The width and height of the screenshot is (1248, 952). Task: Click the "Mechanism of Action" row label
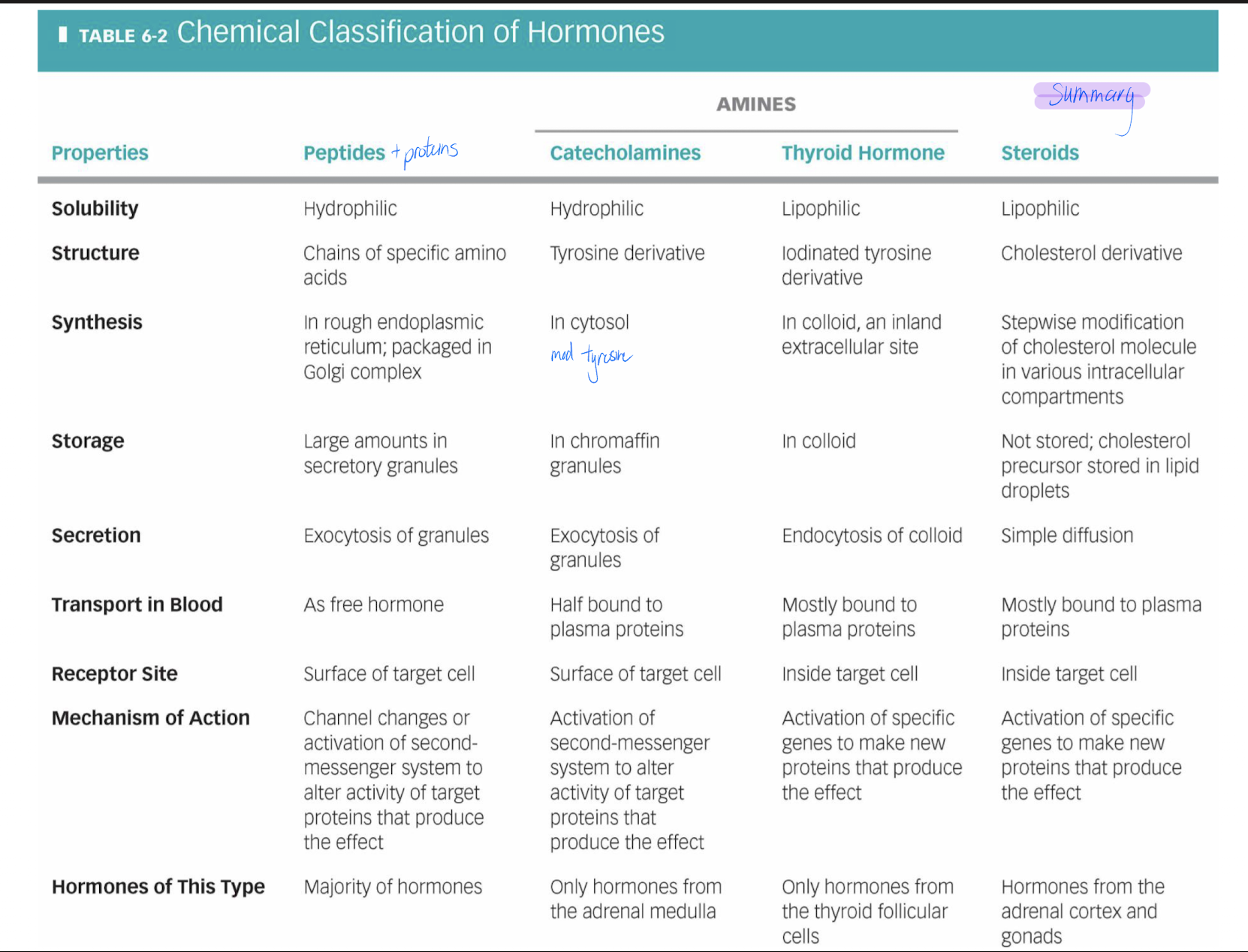pyautogui.click(x=150, y=718)
